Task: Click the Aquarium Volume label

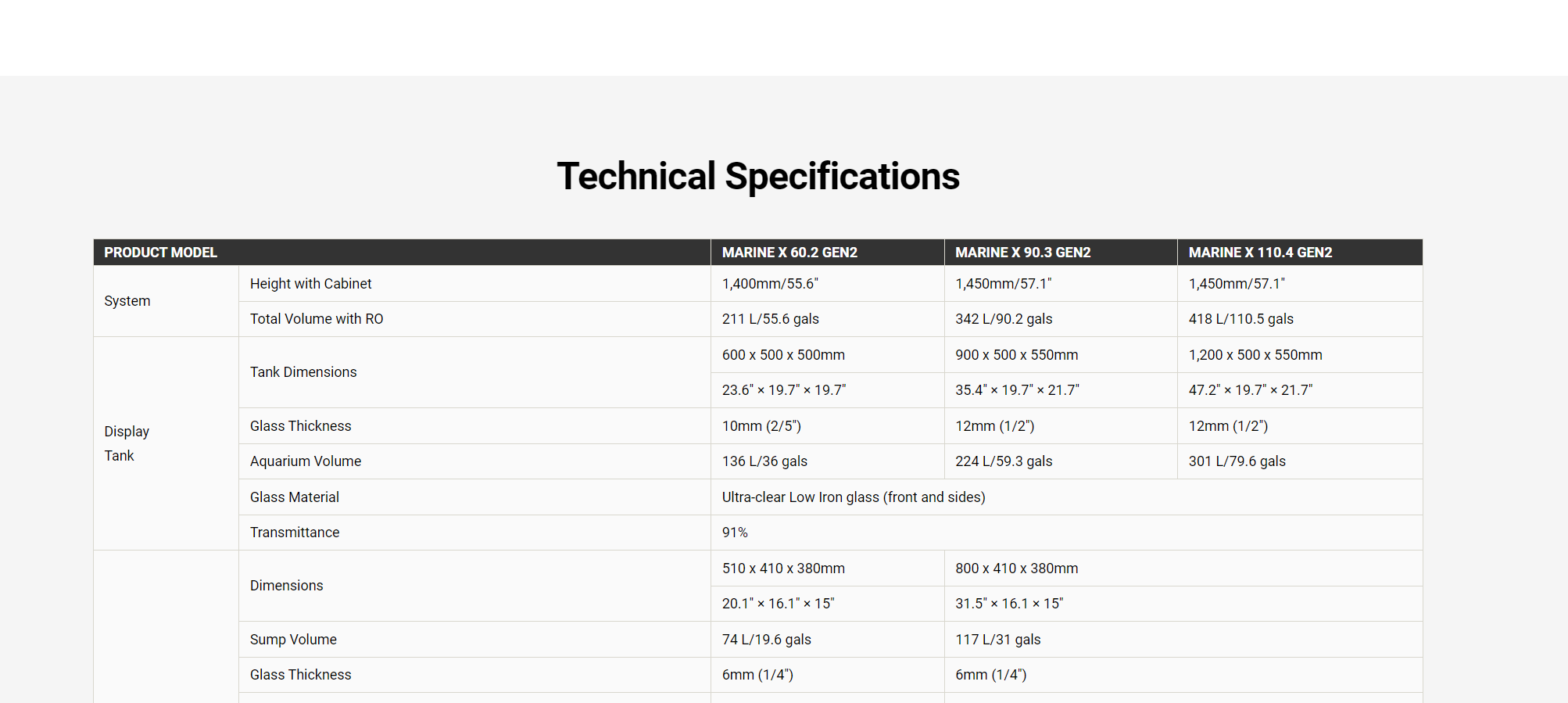Action: 306,461
